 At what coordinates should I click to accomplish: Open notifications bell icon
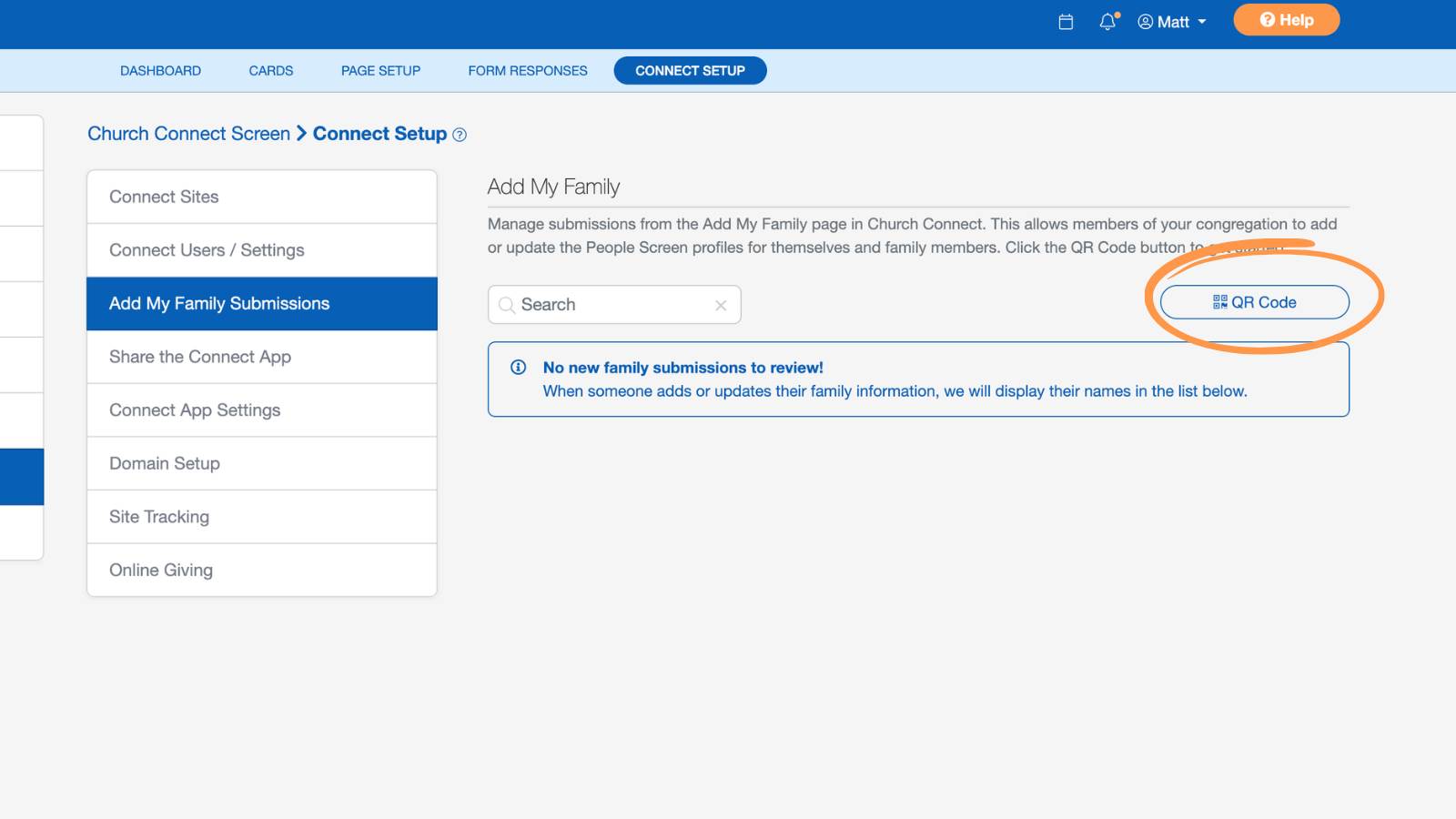[1107, 22]
